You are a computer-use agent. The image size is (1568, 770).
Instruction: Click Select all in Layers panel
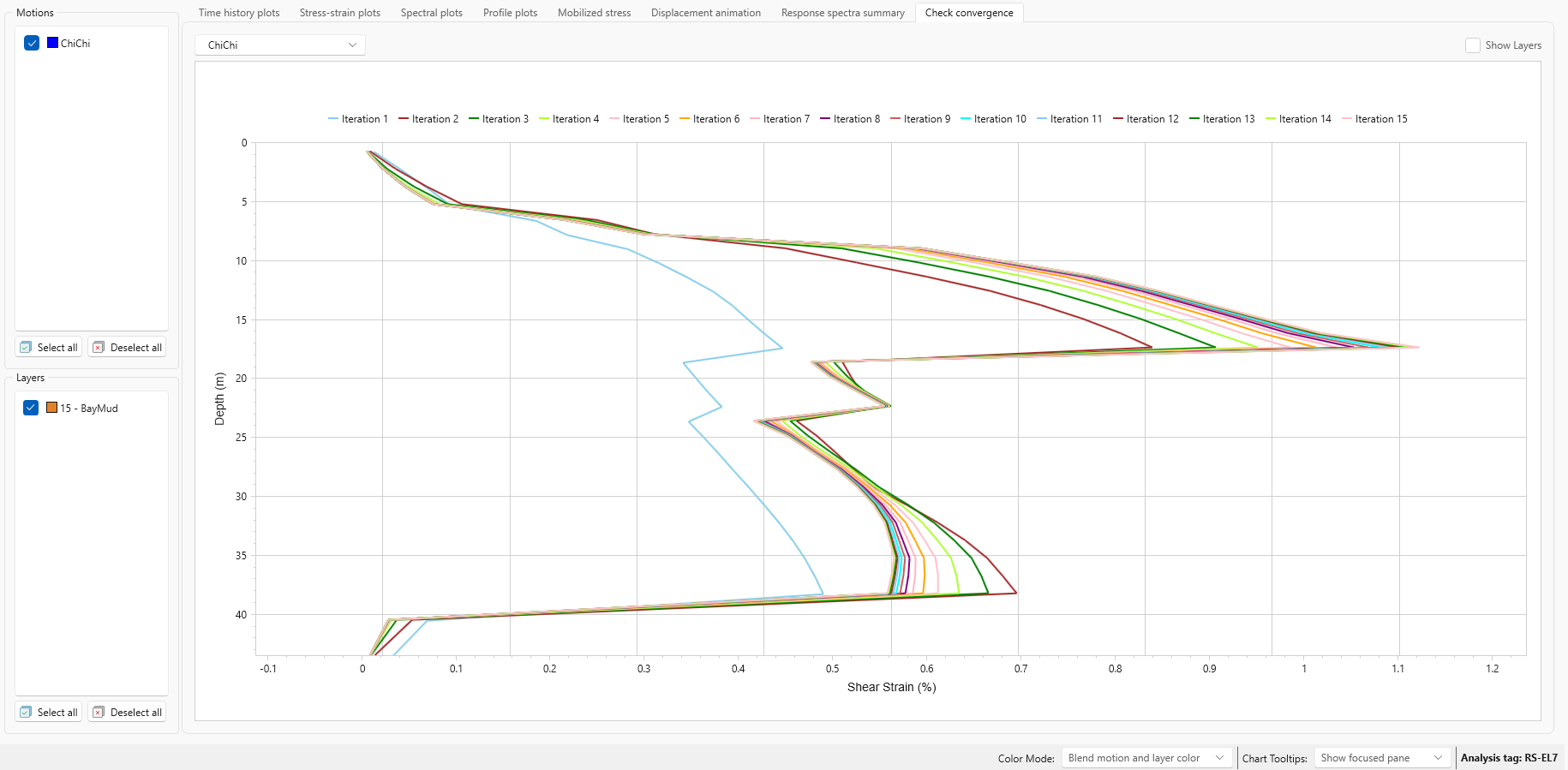tap(49, 712)
